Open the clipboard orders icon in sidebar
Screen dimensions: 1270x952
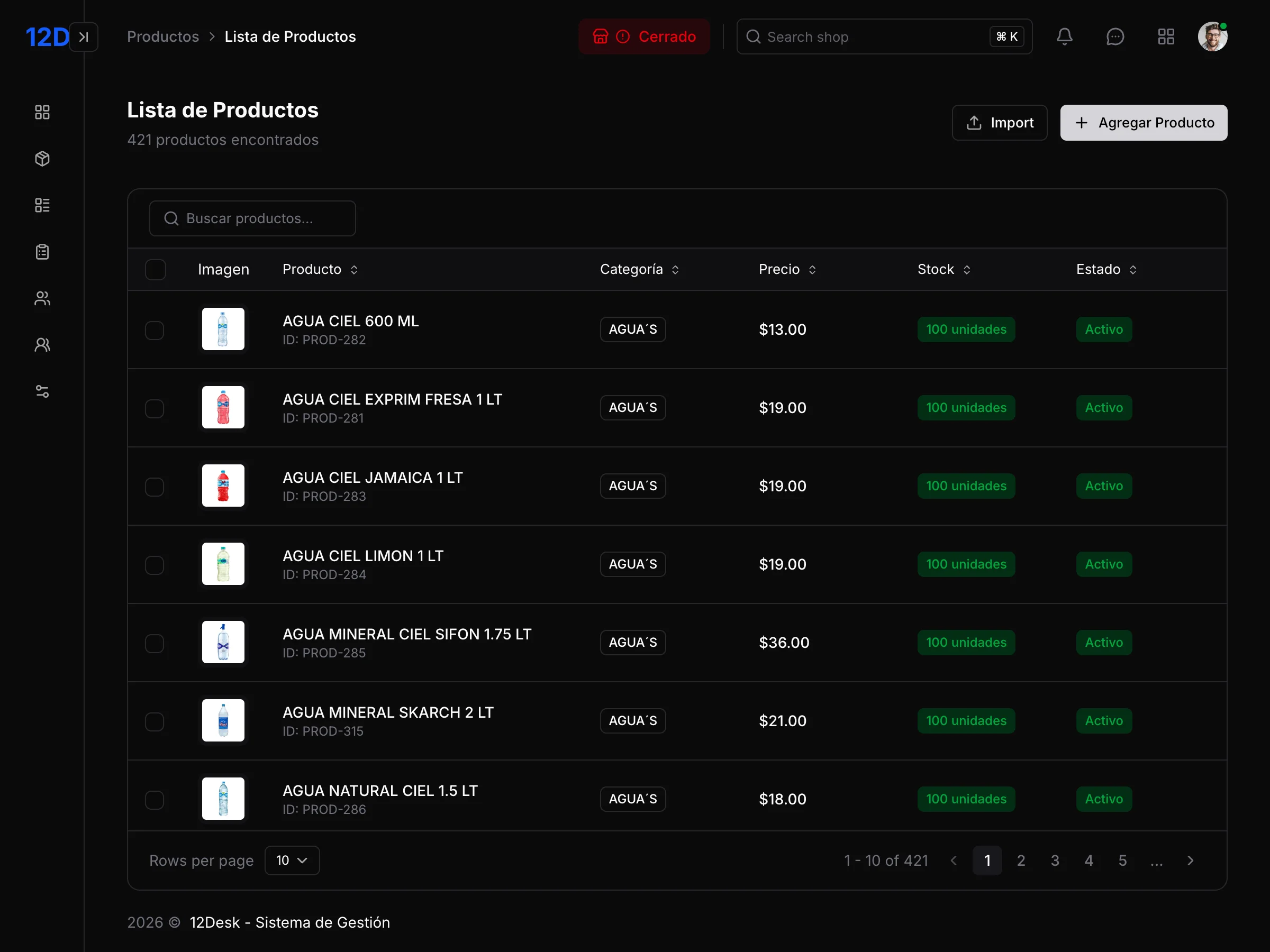(x=42, y=251)
